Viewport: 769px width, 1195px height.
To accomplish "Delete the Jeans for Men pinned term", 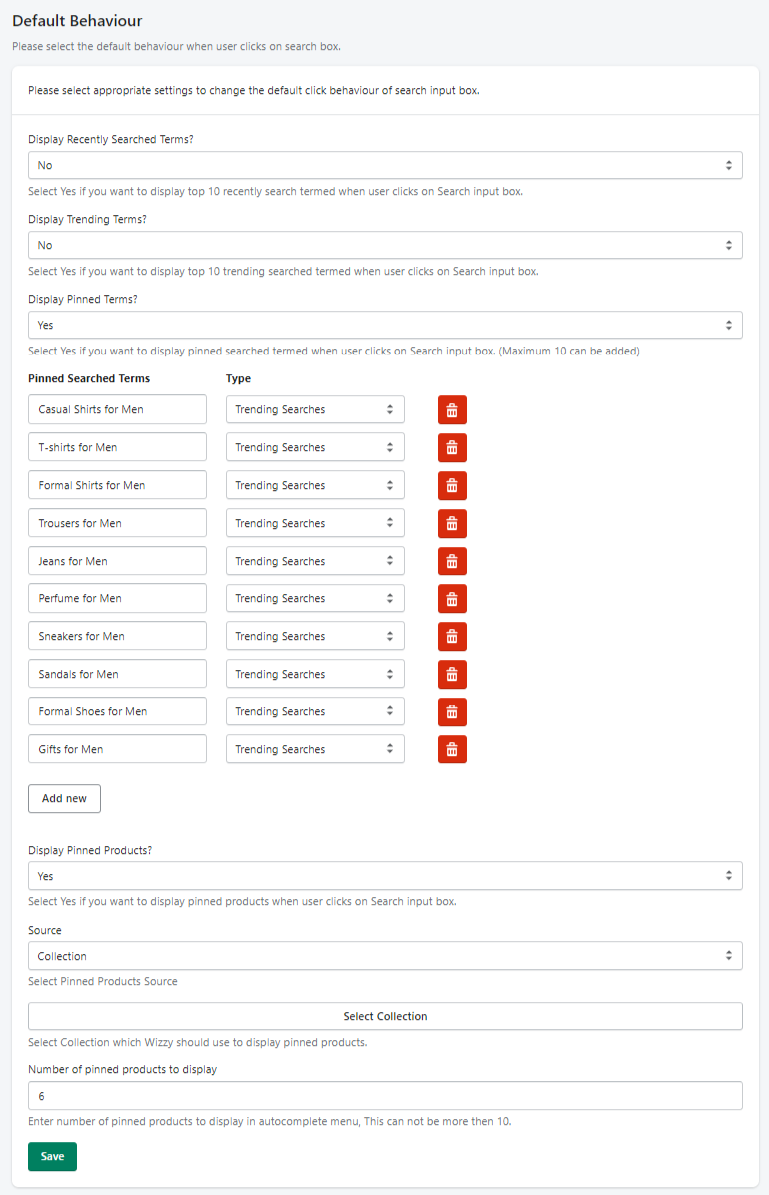I will 452,562.
